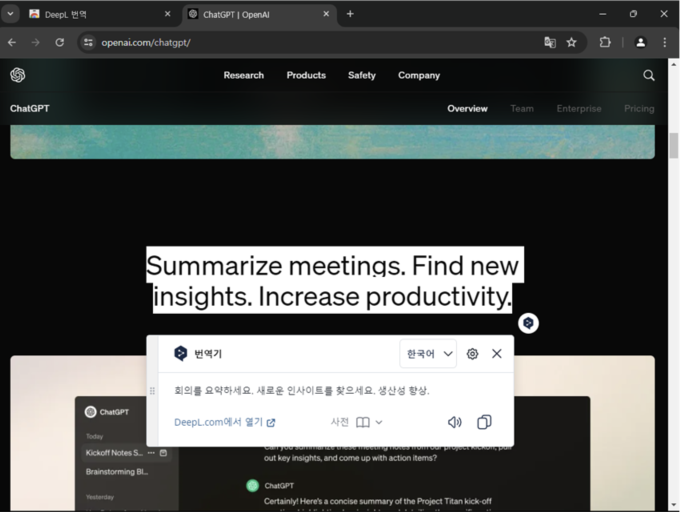The width and height of the screenshot is (680, 512).
Task: Click the scrollbar down arrow
Action: pos(673,505)
